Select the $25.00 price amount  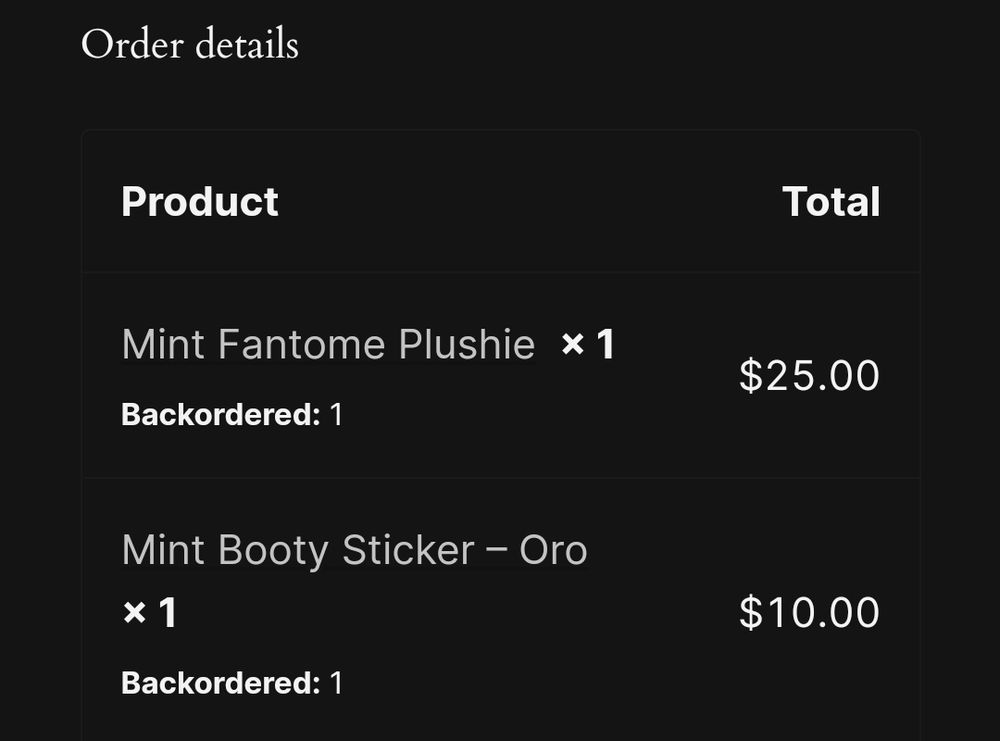click(809, 375)
